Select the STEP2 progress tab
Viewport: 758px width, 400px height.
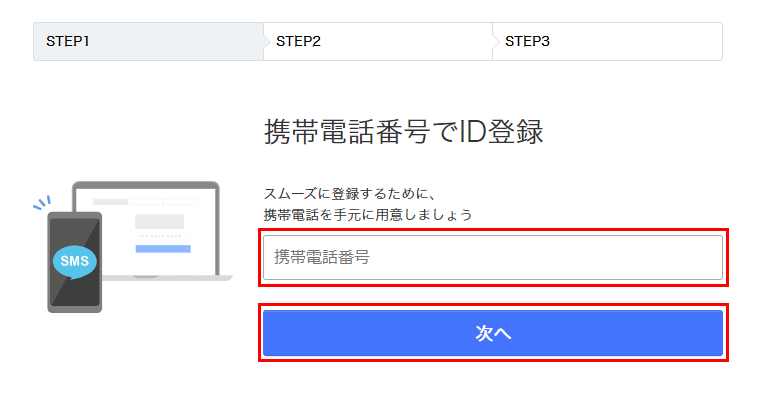tap(378, 42)
